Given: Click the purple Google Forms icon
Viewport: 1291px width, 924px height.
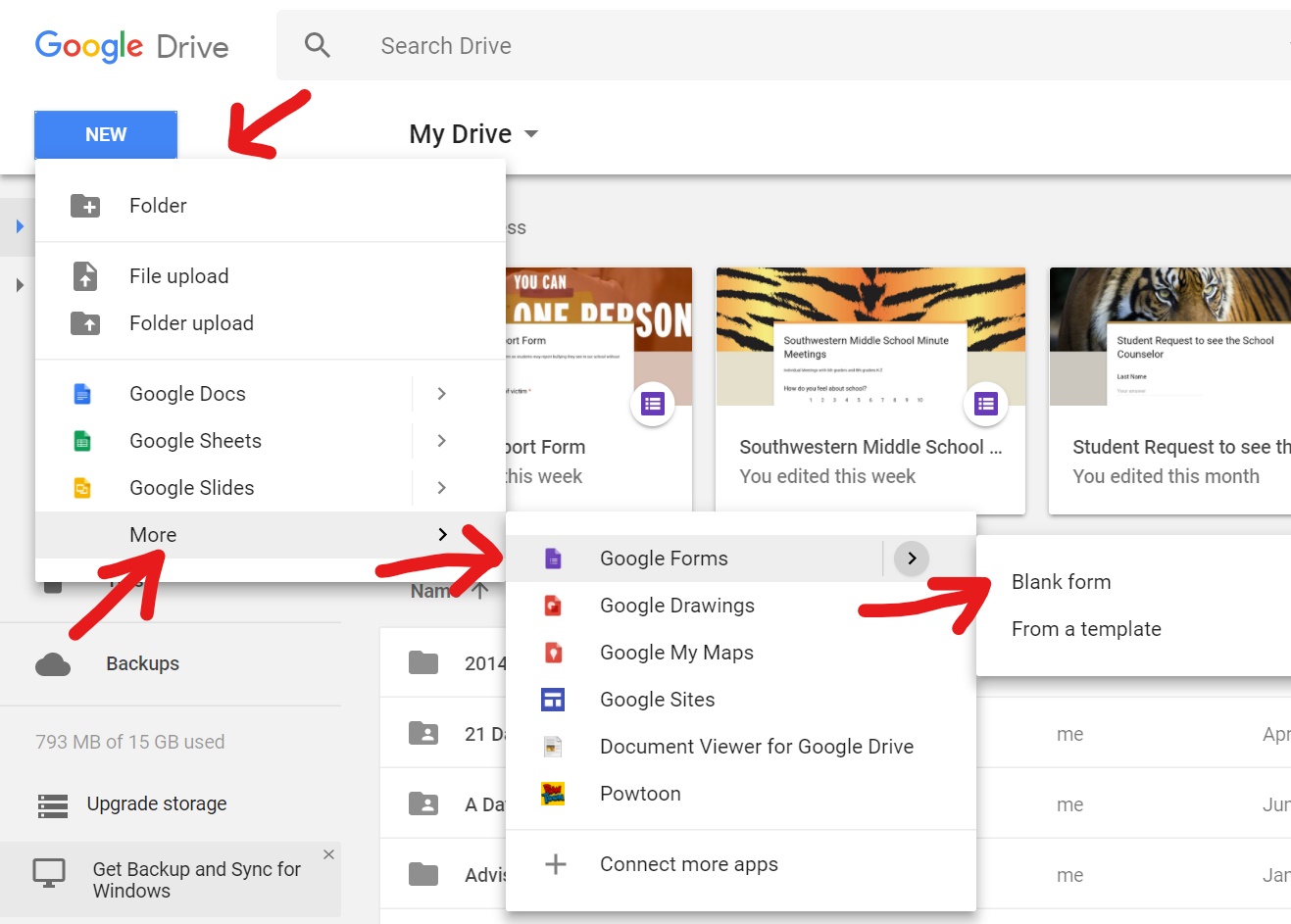Looking at the screenshot, I should (553, 559).
